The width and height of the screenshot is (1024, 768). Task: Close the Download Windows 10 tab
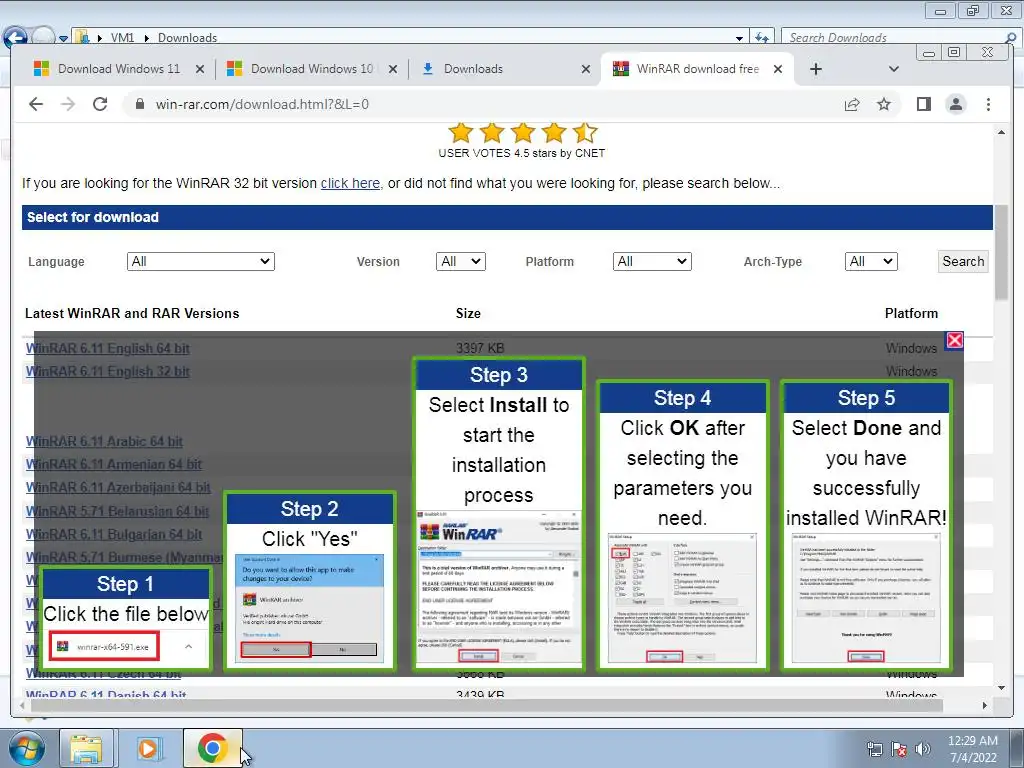392,69
